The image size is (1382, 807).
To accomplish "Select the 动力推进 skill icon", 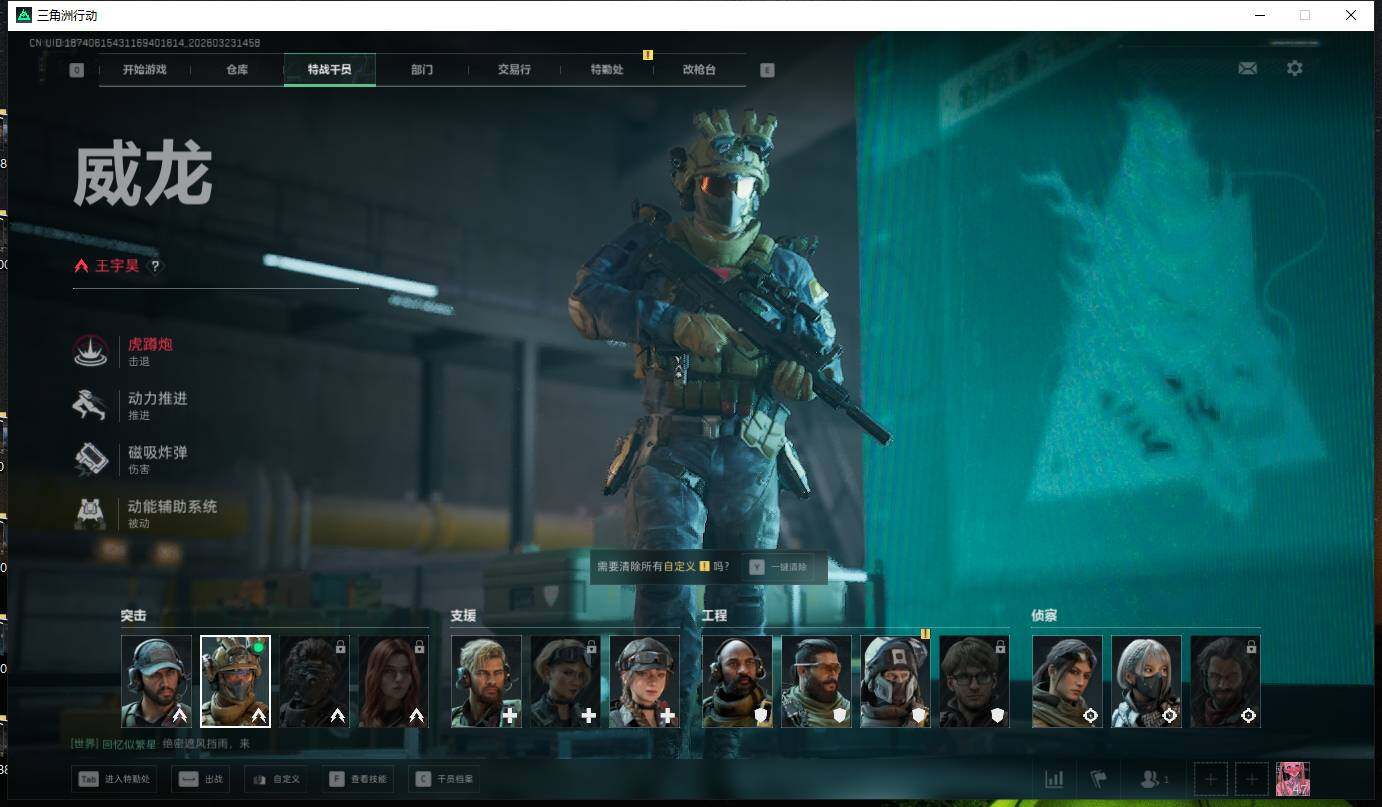I will [x=90, y=405].
